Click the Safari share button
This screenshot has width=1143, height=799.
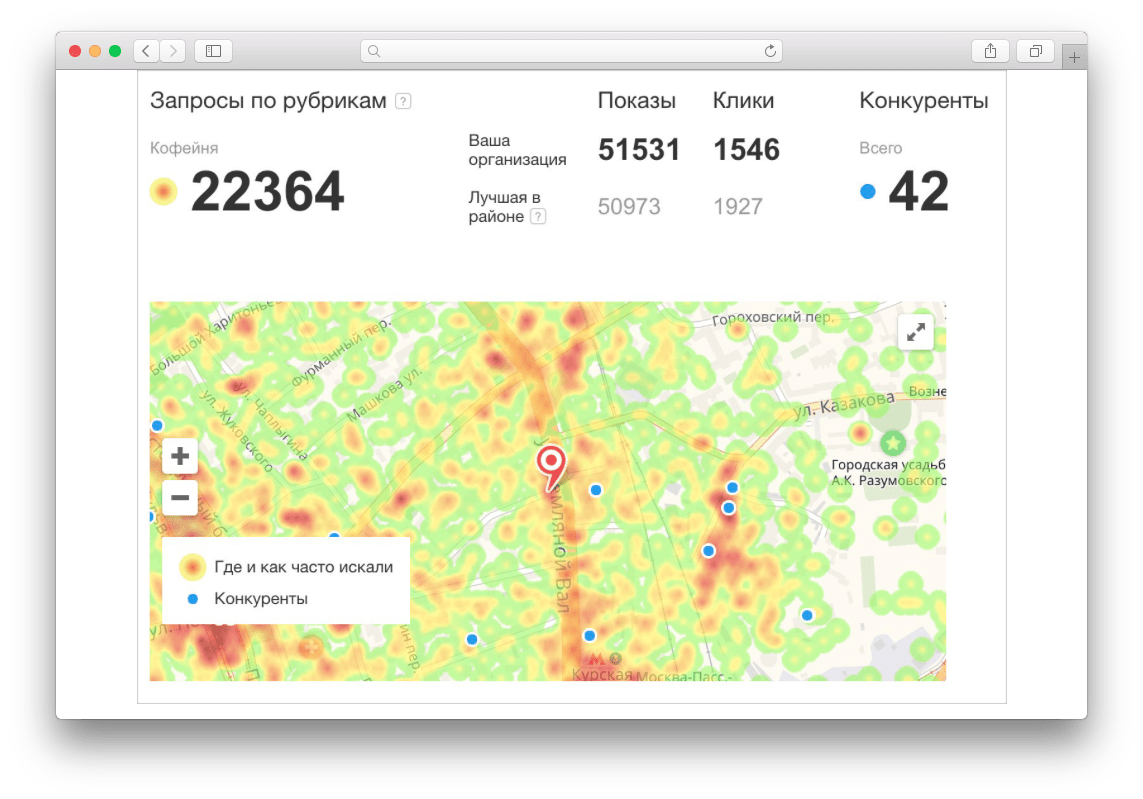(x=990, y=51)
